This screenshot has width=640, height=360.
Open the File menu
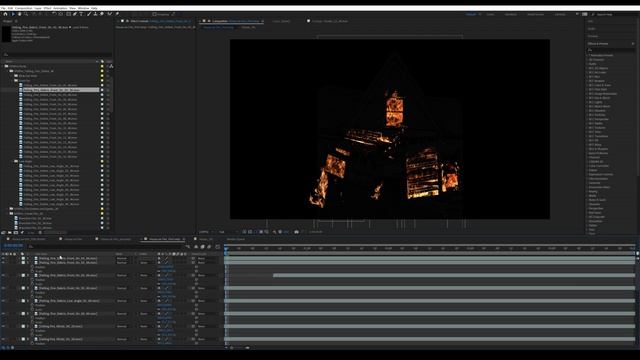[x=3, y=8]
